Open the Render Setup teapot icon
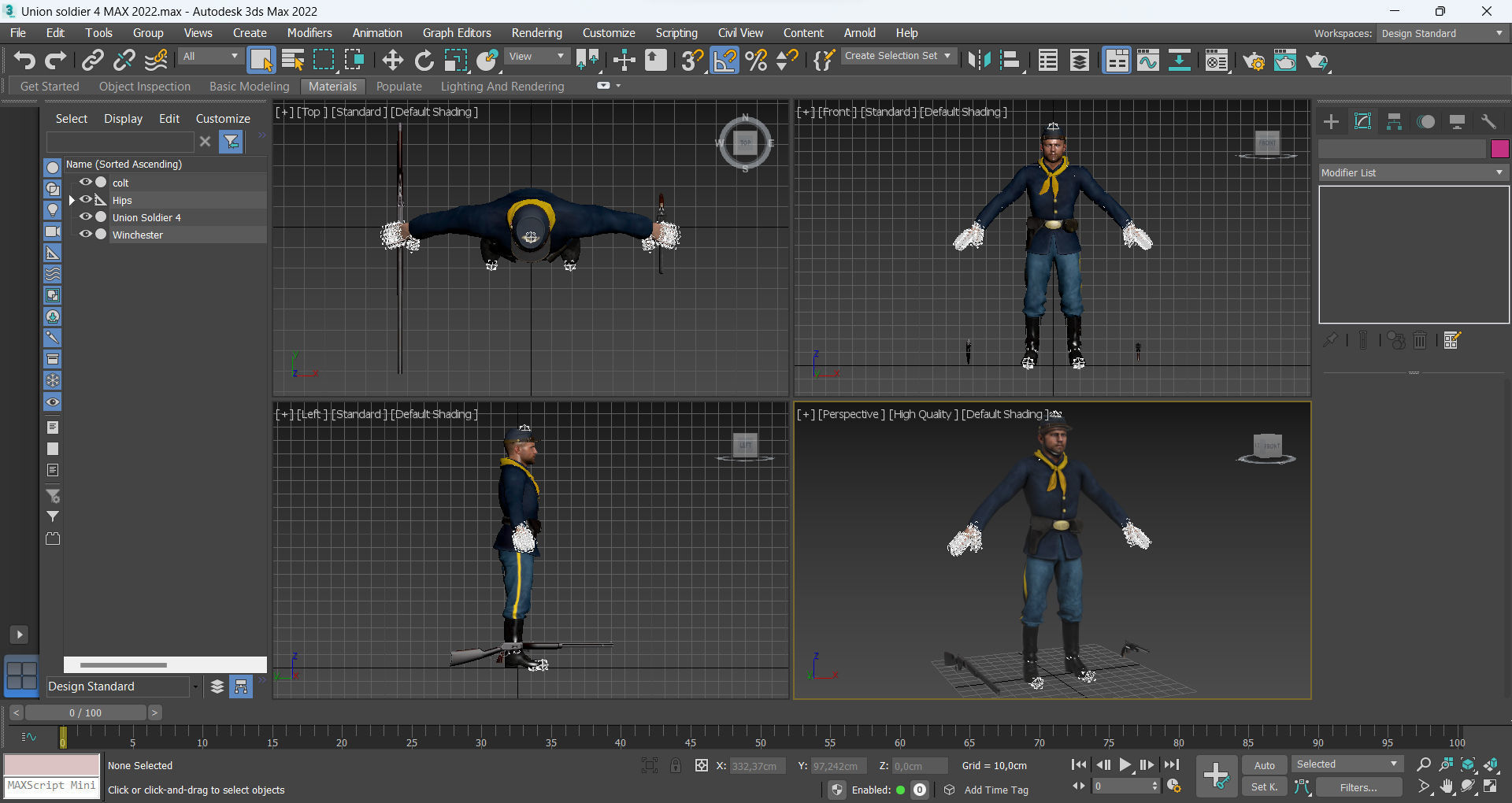Viewport: 1512px width, 803px height. point(1254,60)
